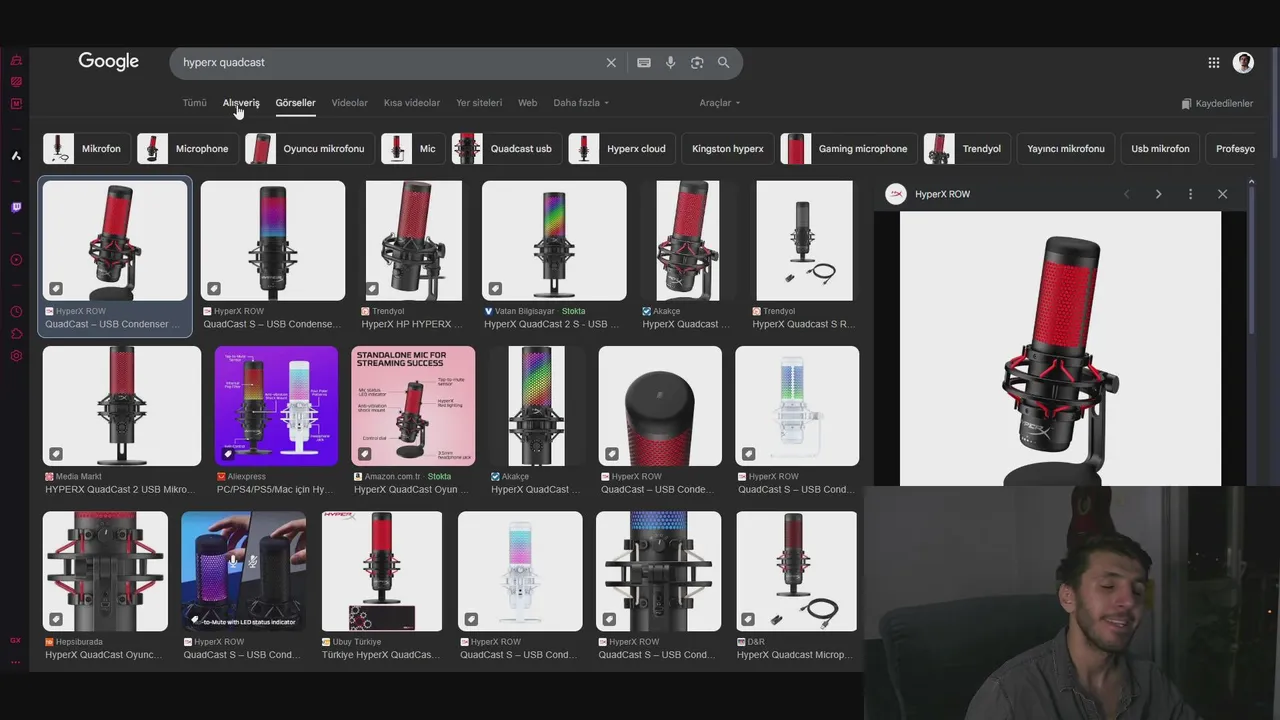Open the 'HYPERX QuadCast 2 USB Mikro...' link
Image resolution: width=1280 pixels, height=720 pixels.
(x=119, y=490)
